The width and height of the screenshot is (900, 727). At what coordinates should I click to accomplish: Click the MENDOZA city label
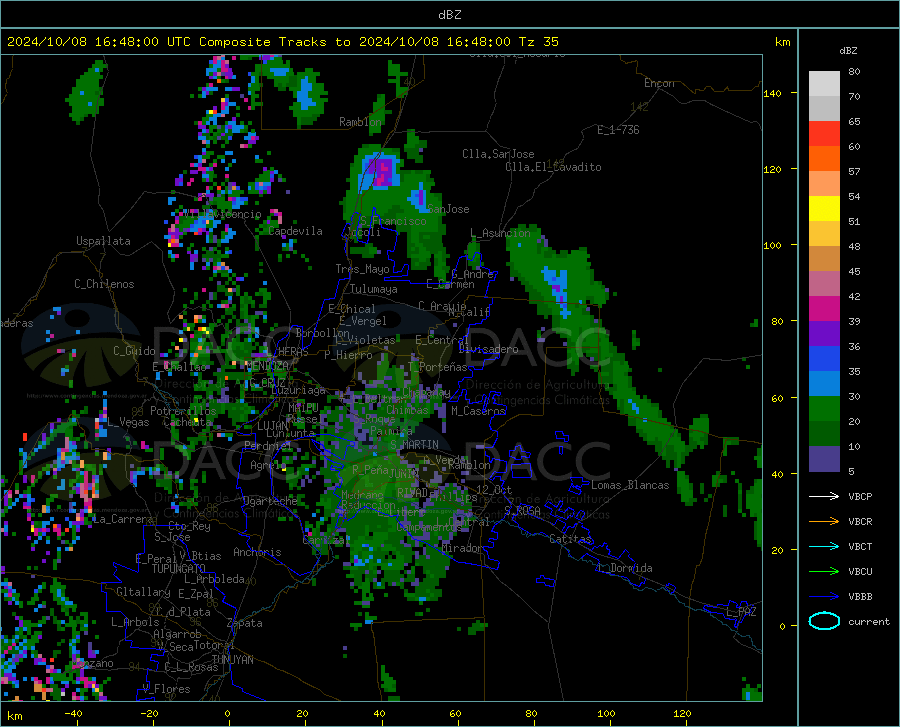tap(266, 365)
